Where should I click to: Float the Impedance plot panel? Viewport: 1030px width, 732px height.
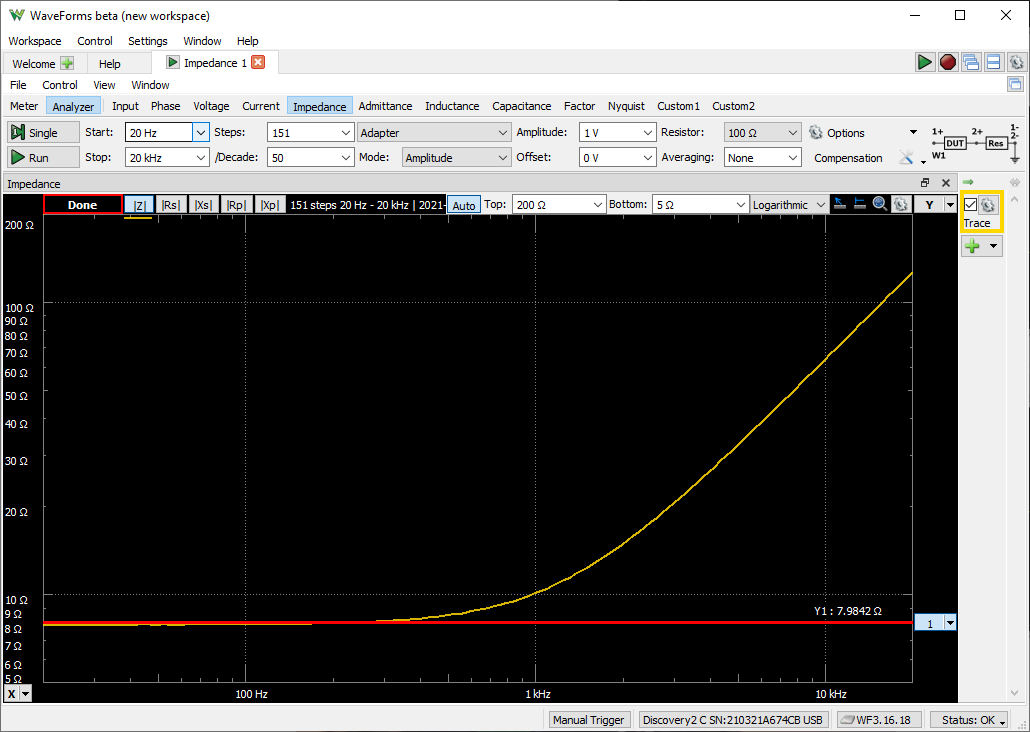pos(925,183)
